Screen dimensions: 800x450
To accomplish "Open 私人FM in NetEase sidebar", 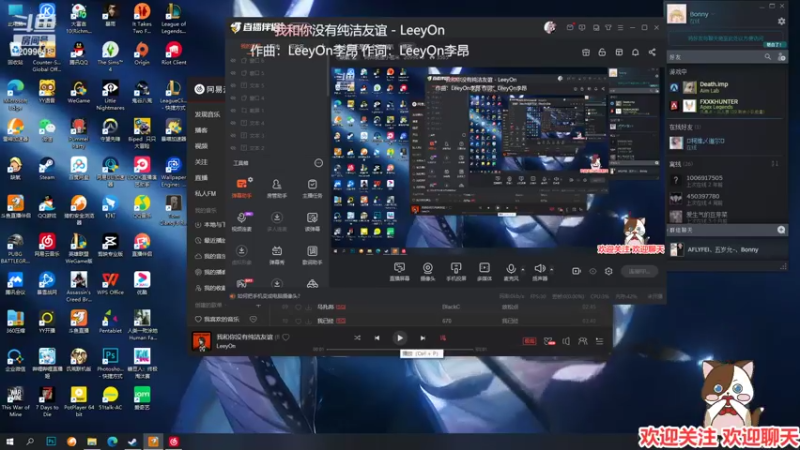I will (205, 193).
